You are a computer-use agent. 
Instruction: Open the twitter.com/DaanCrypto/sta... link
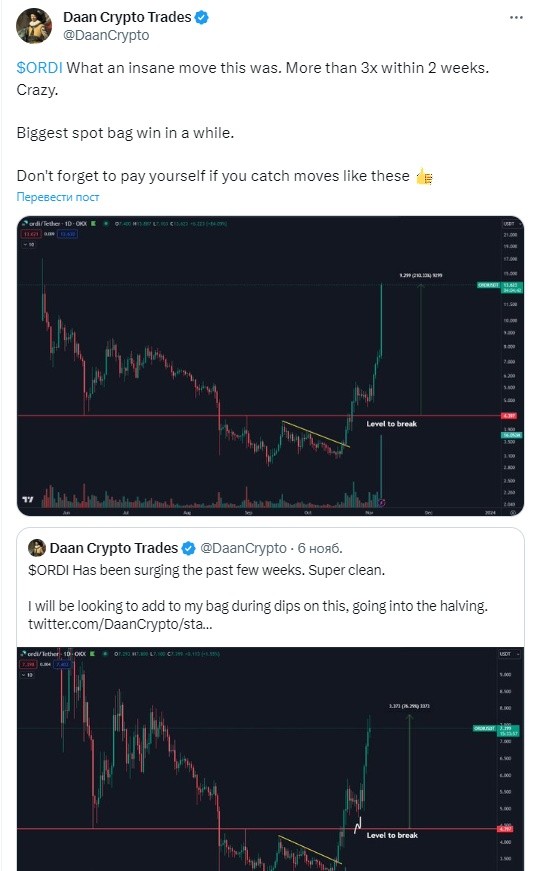point(120,624)
